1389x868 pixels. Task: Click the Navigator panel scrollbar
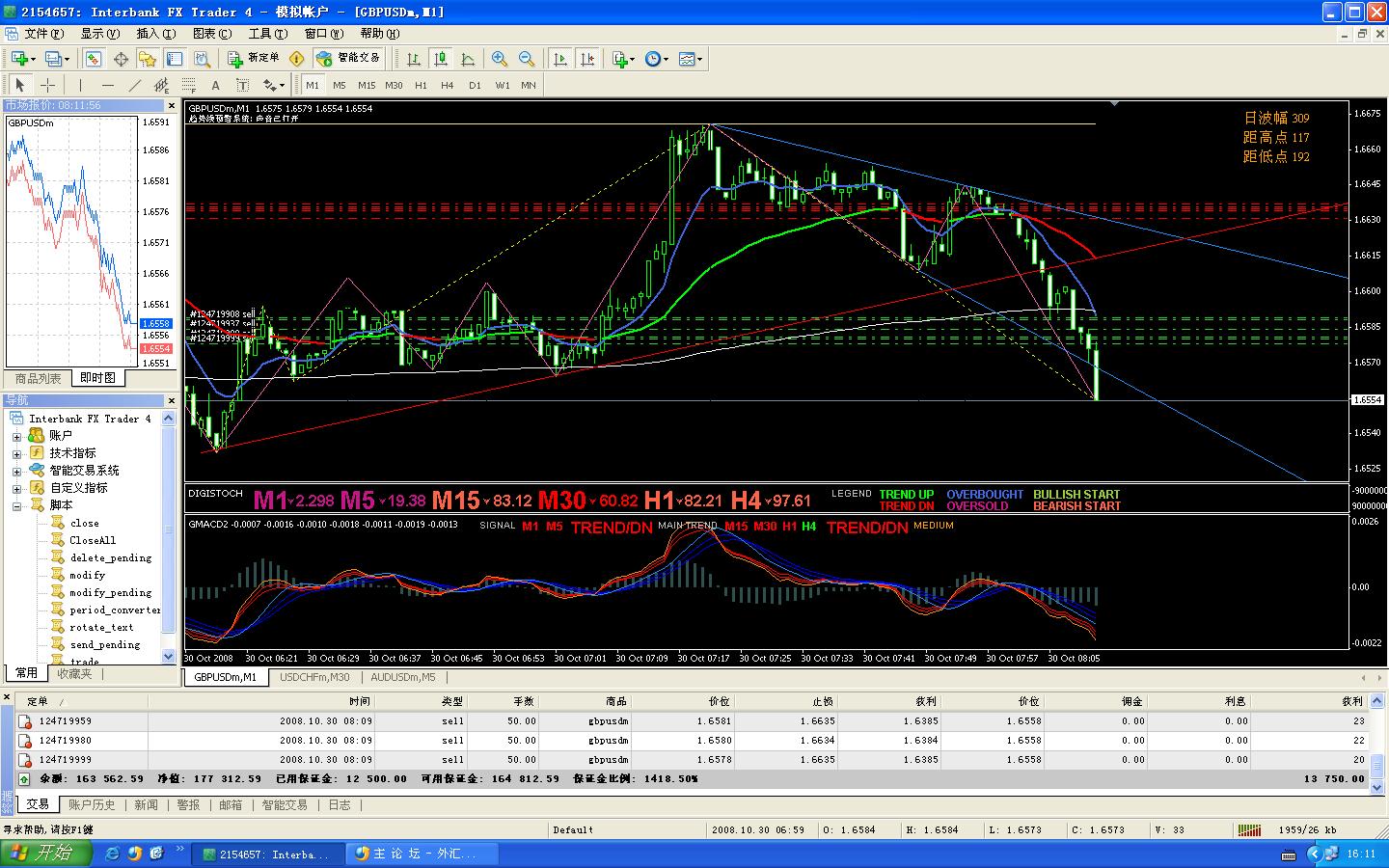pyautogui.click(x=169, y=537)
